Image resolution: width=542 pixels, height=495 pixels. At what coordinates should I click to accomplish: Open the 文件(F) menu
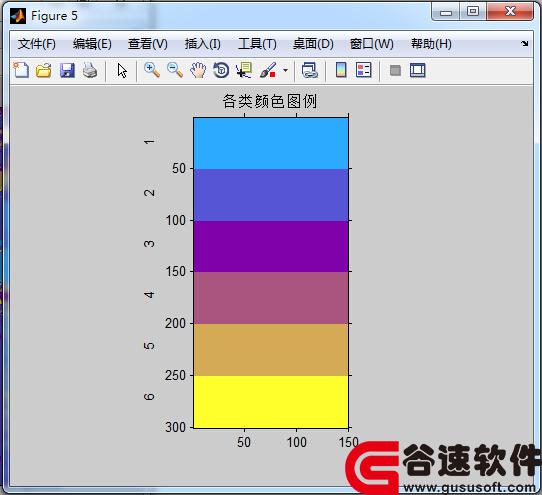pos(37,44)
